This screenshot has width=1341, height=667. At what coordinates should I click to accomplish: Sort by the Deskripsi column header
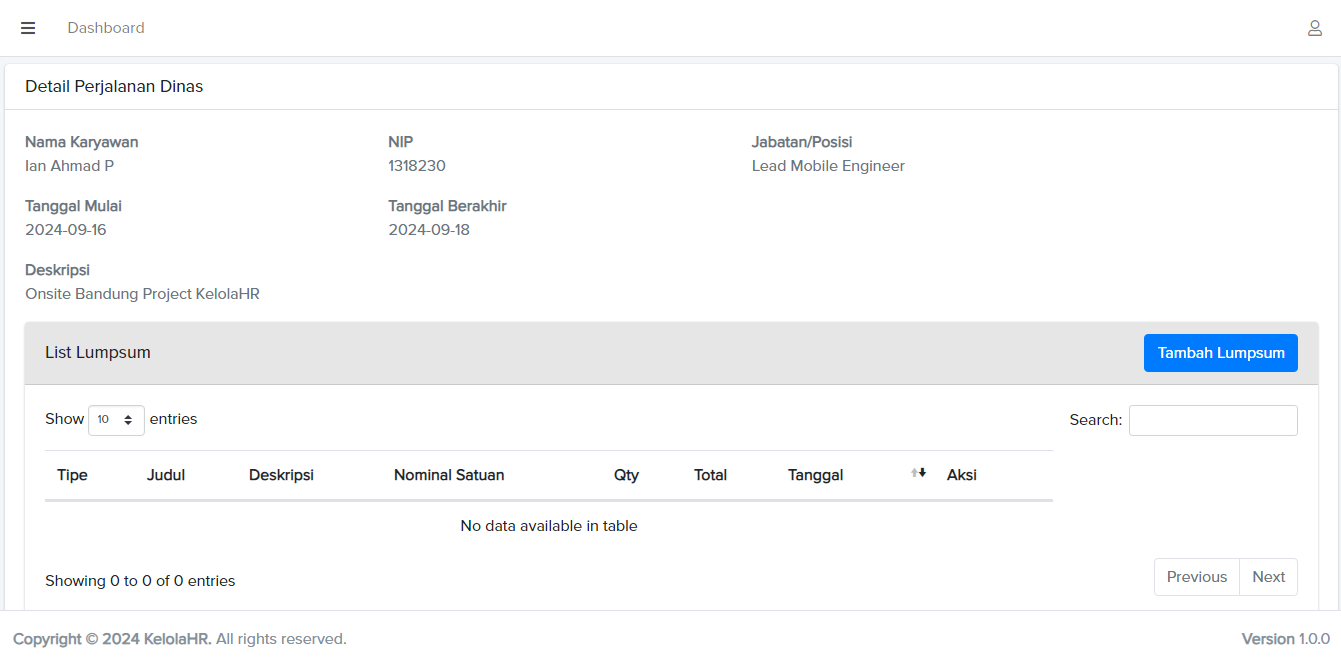click(x=281, y=475)
